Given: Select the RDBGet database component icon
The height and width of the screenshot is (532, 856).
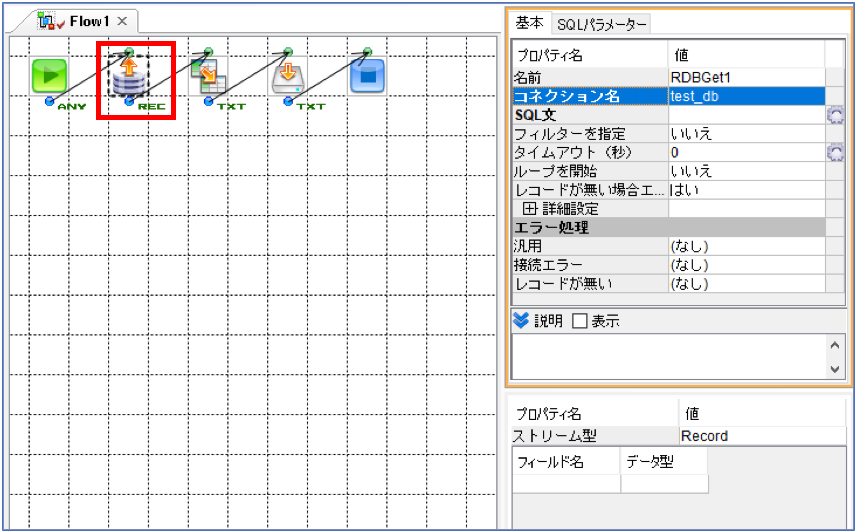Looking at the screenshot, I should click(129, 75).
